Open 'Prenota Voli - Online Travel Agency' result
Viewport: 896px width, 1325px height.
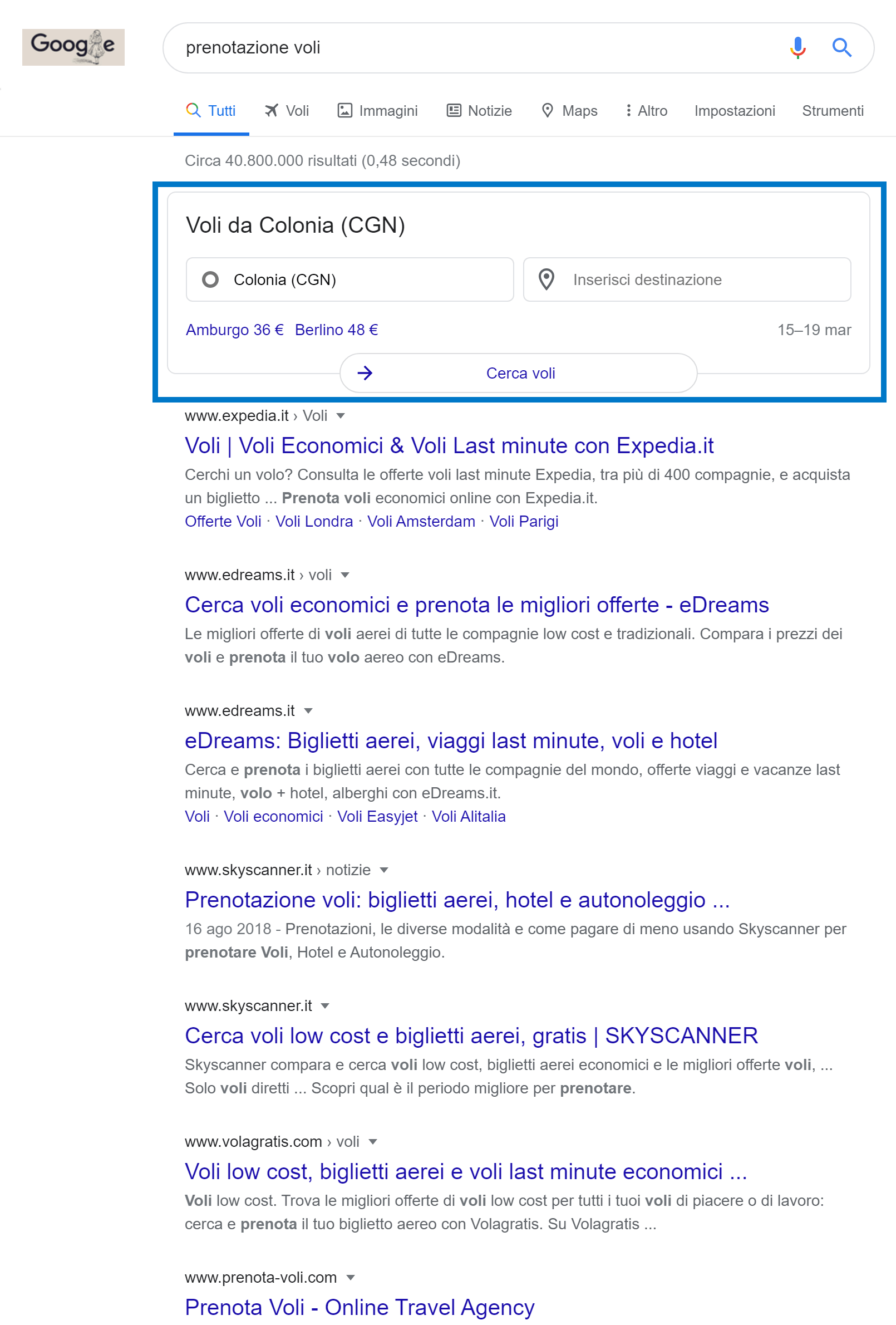(360, 1307)
